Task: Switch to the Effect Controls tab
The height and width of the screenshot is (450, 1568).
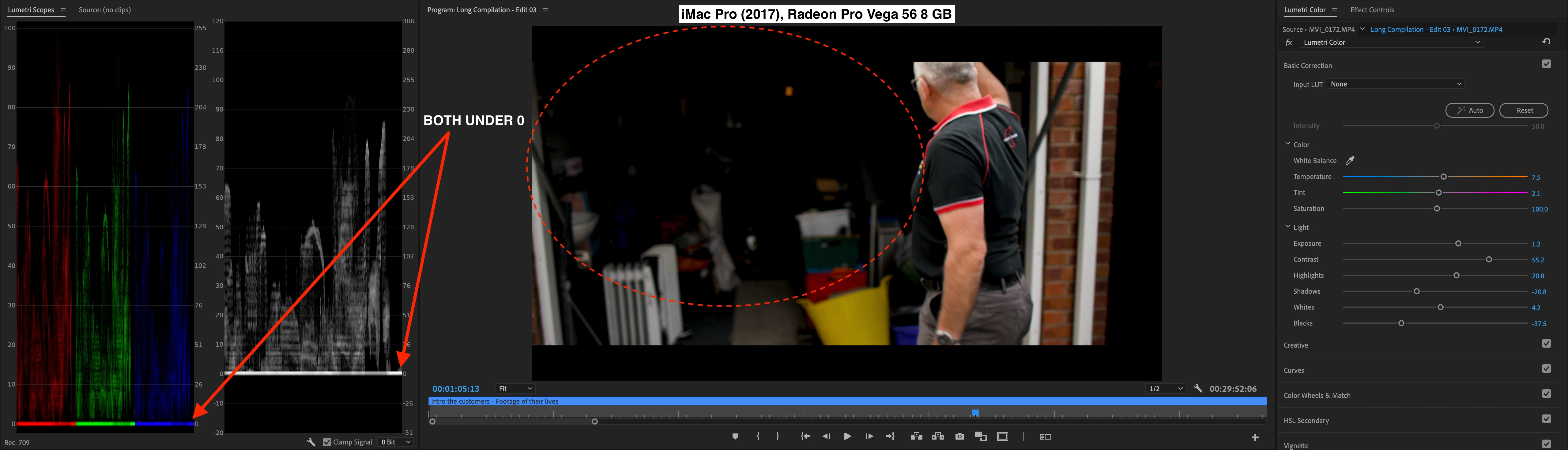Action: tap(1372, 10)
